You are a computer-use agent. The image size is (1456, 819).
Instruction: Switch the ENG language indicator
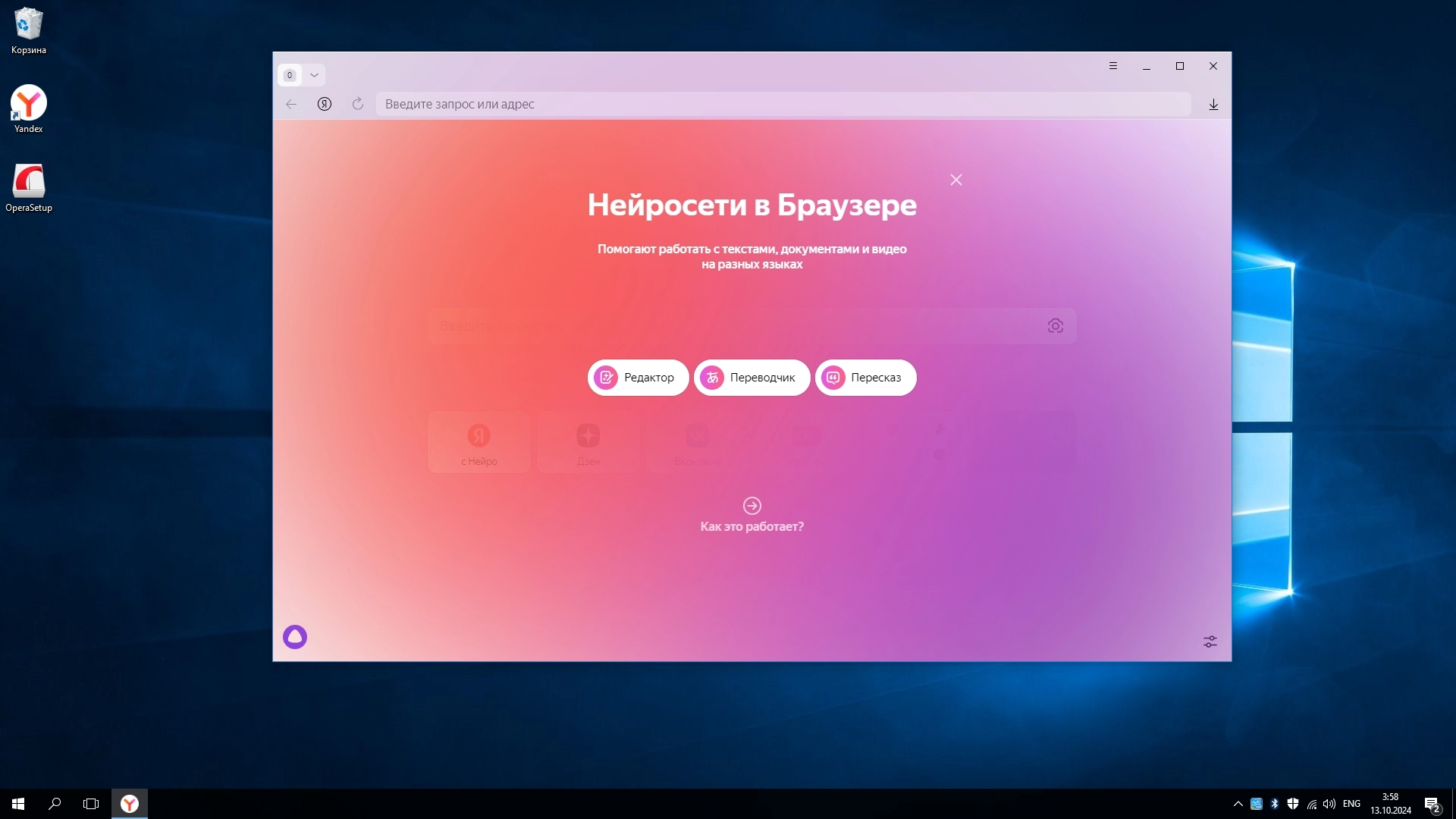[1351, 804]
